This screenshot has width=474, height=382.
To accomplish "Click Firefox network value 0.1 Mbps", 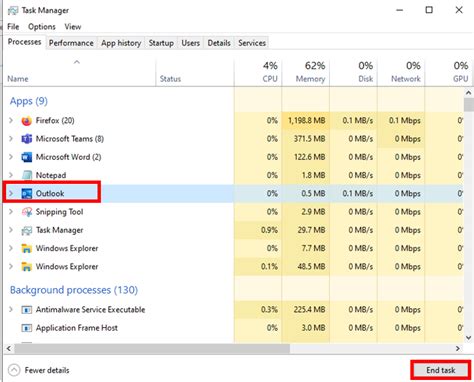I will point(404,120).
